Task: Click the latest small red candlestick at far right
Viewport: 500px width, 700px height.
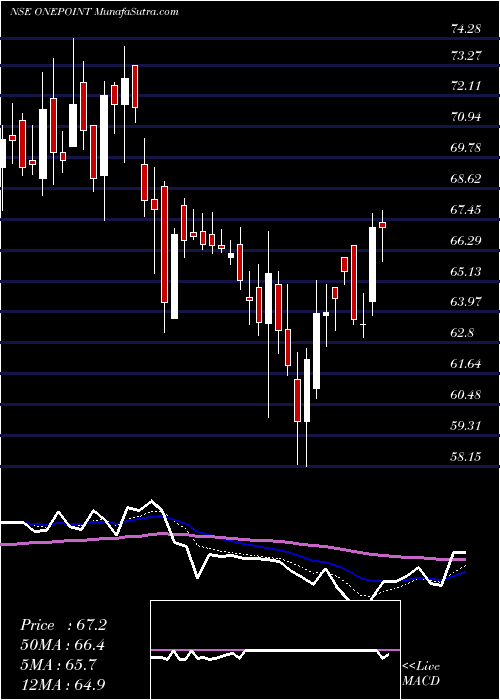Action: pos(383,225)
